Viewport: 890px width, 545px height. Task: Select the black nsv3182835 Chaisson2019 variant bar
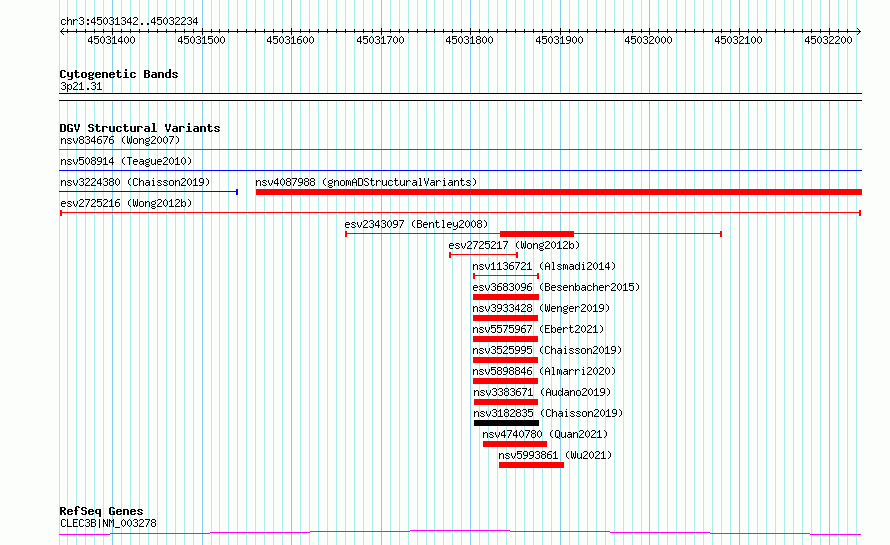506,423
